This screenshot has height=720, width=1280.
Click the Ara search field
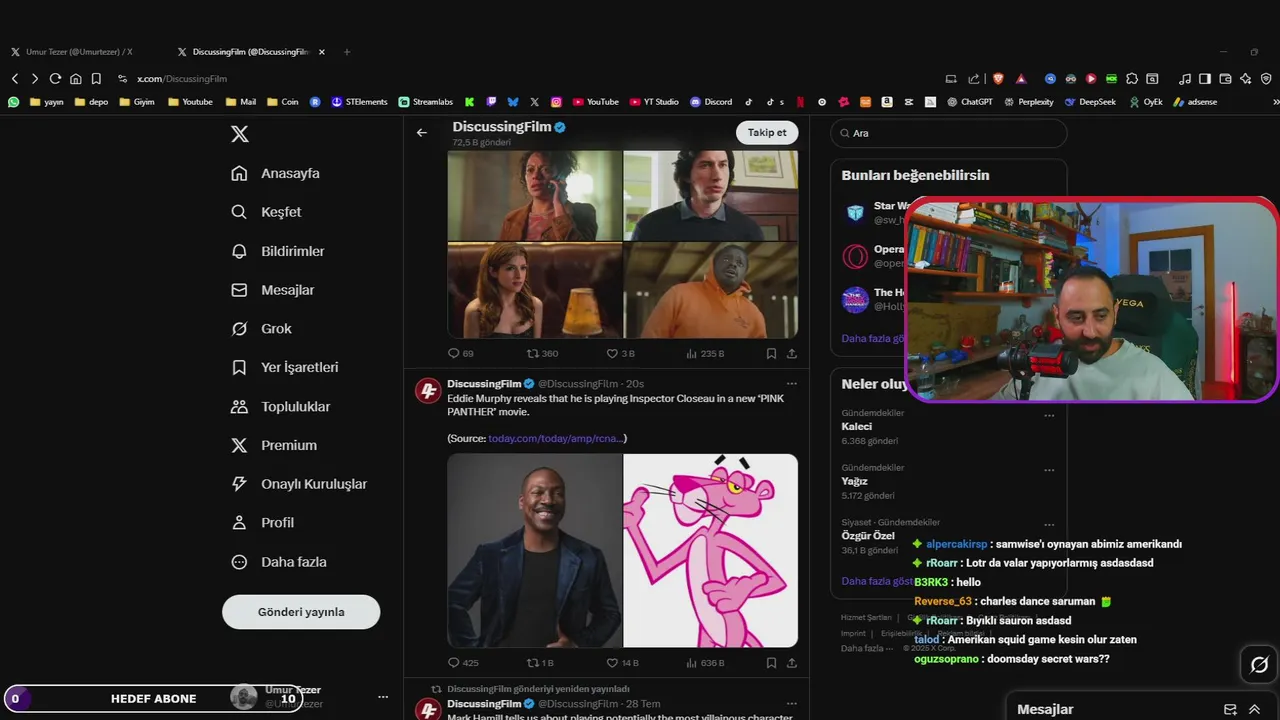point(948,133)
